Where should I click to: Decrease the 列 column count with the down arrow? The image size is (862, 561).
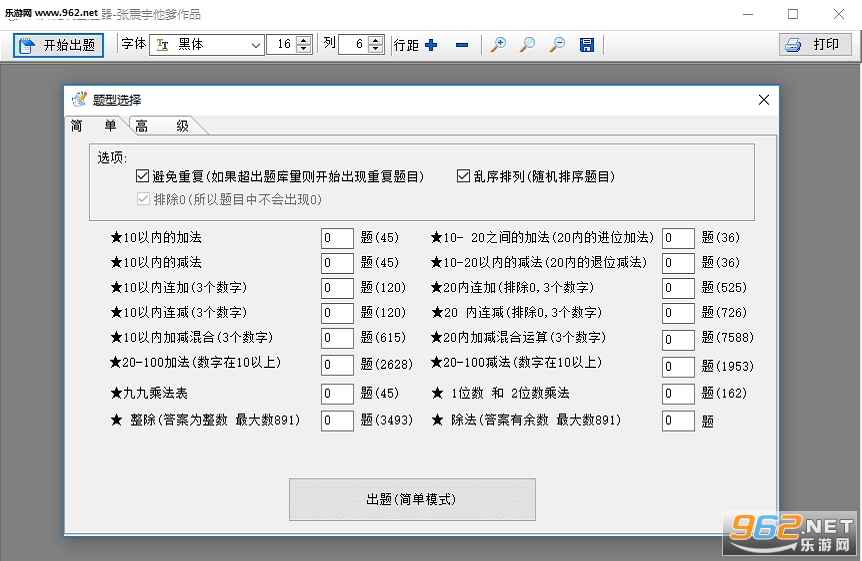click(375, 49)
